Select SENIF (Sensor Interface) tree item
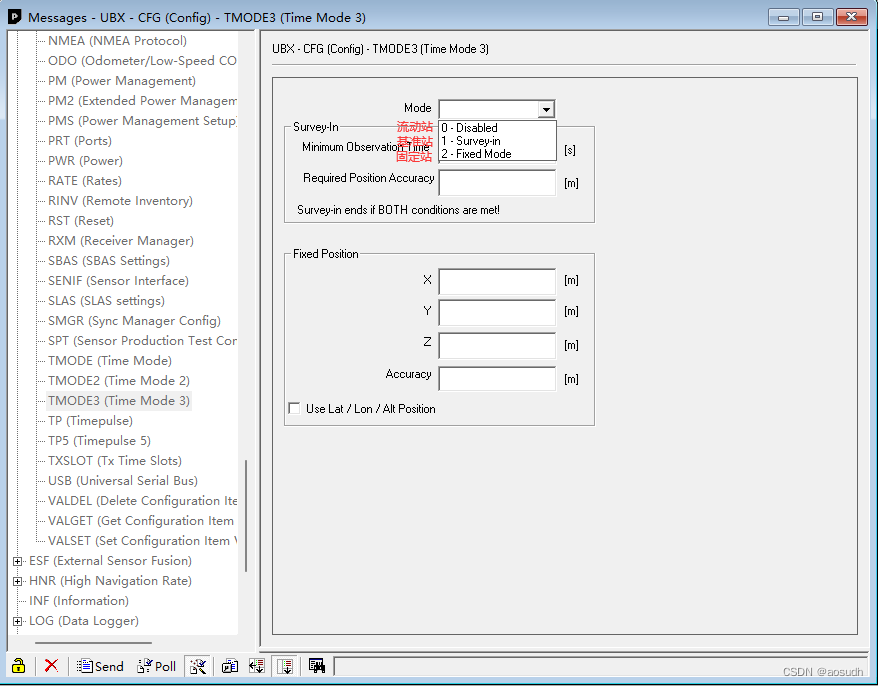Screen dimensions: 878x686 click(x=118, y=281)
